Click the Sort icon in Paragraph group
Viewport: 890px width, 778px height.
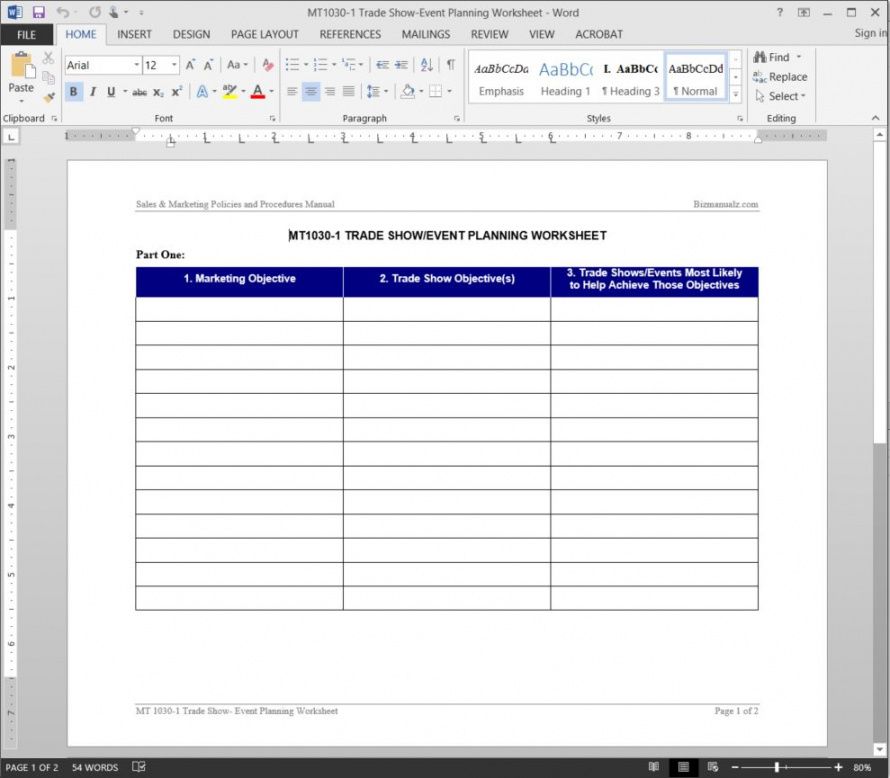427,65
